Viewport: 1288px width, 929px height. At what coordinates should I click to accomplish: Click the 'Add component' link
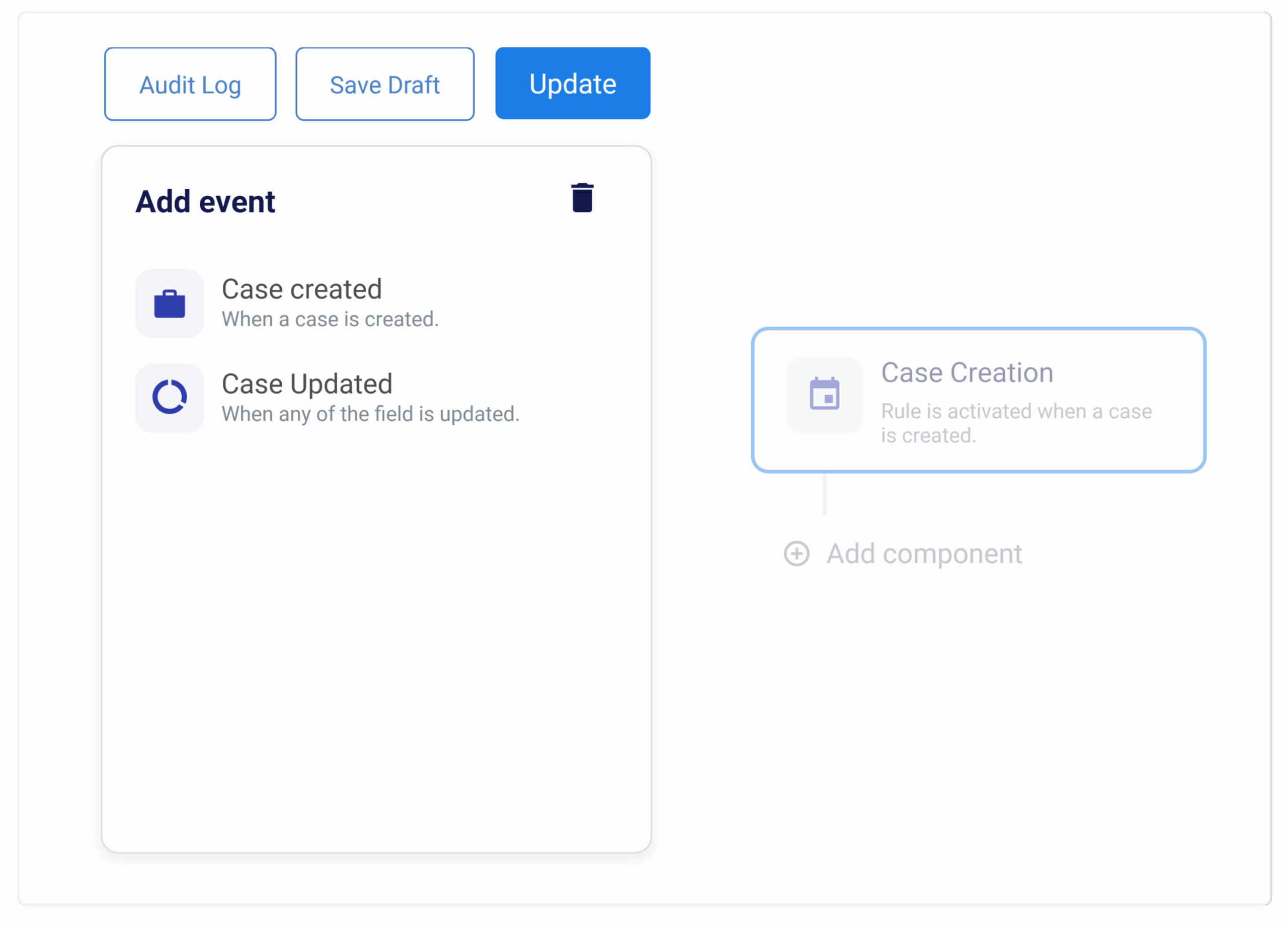point(924,554)
